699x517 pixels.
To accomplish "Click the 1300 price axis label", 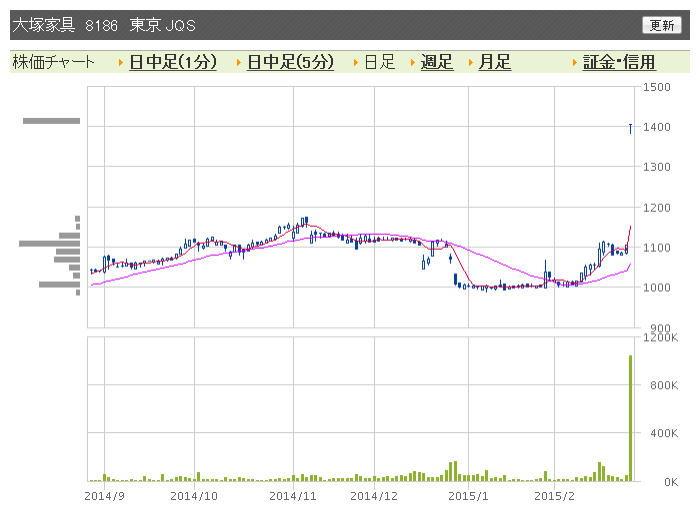I will pos(657,167).
